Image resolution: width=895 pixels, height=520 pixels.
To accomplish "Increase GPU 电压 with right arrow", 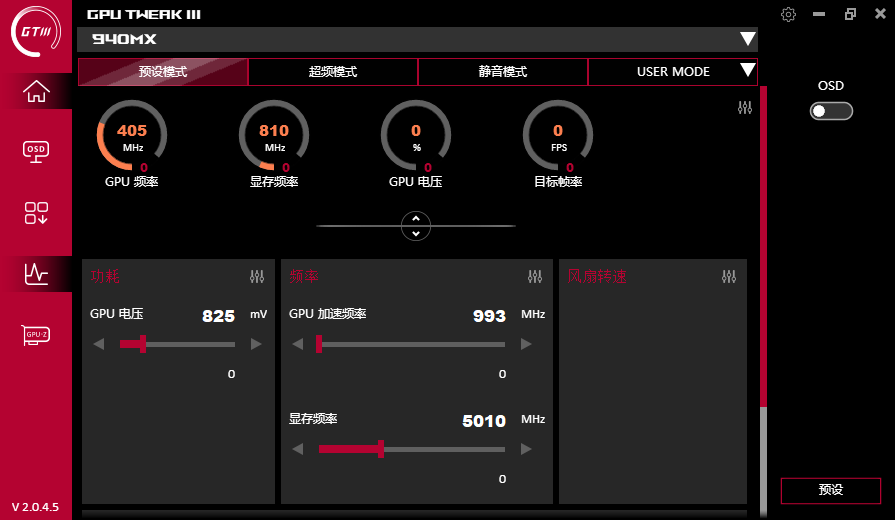I will point(256,344).
